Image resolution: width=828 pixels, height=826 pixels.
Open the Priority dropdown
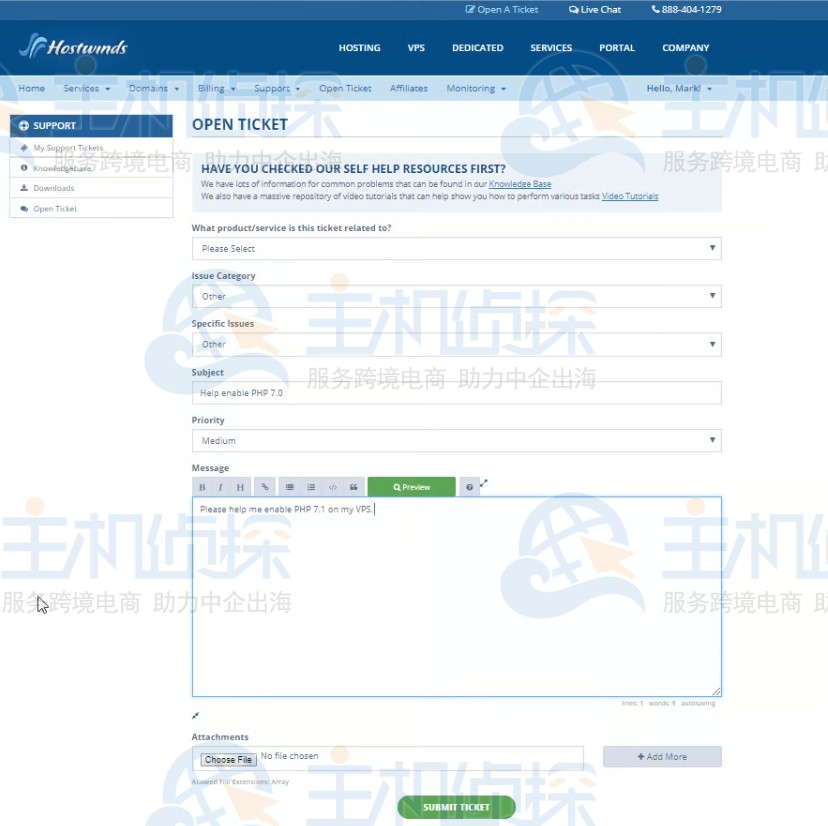point(456,440)
